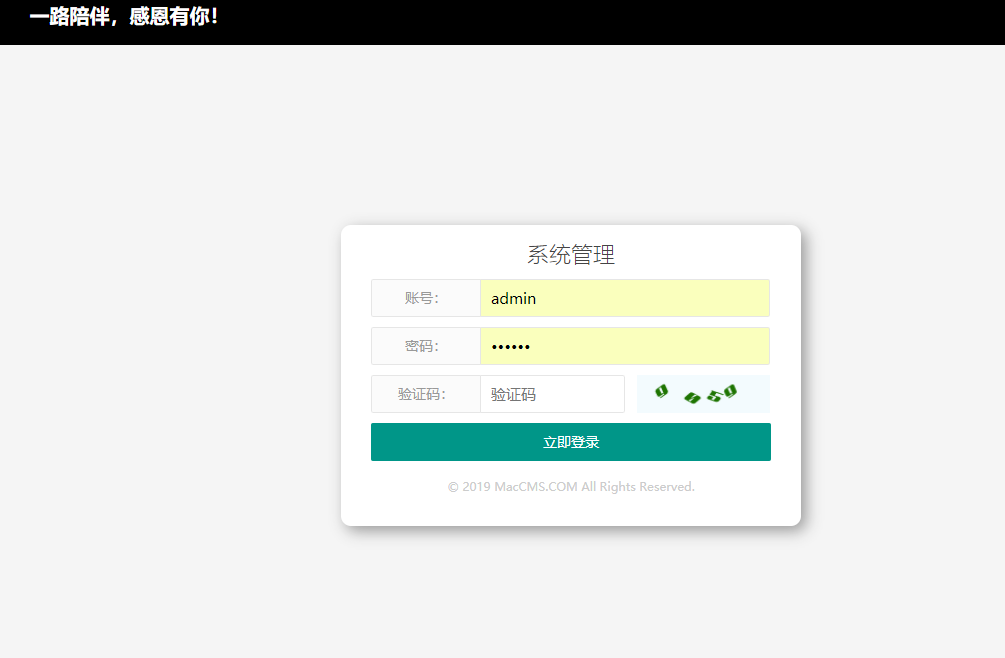This screenshot has height=658, width=1005.
Task: Refresh the green captcha image
Action: coord(703,393)
